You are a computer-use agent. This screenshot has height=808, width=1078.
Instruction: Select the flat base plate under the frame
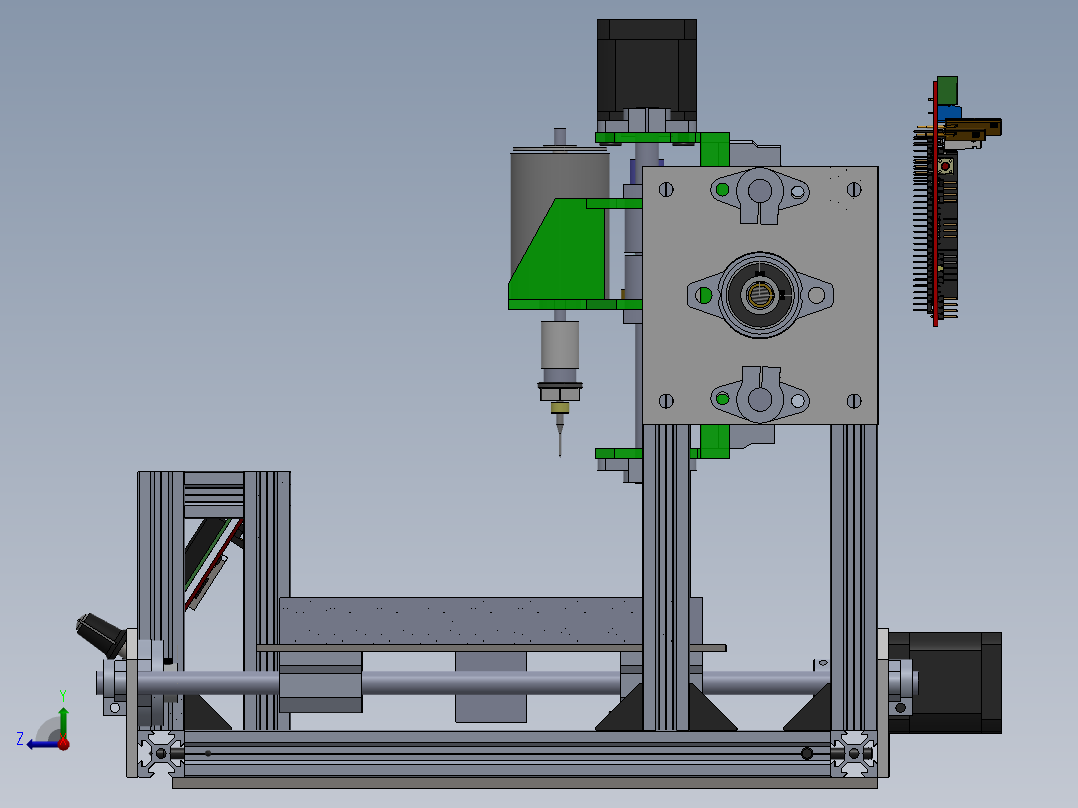coord(525,783)
